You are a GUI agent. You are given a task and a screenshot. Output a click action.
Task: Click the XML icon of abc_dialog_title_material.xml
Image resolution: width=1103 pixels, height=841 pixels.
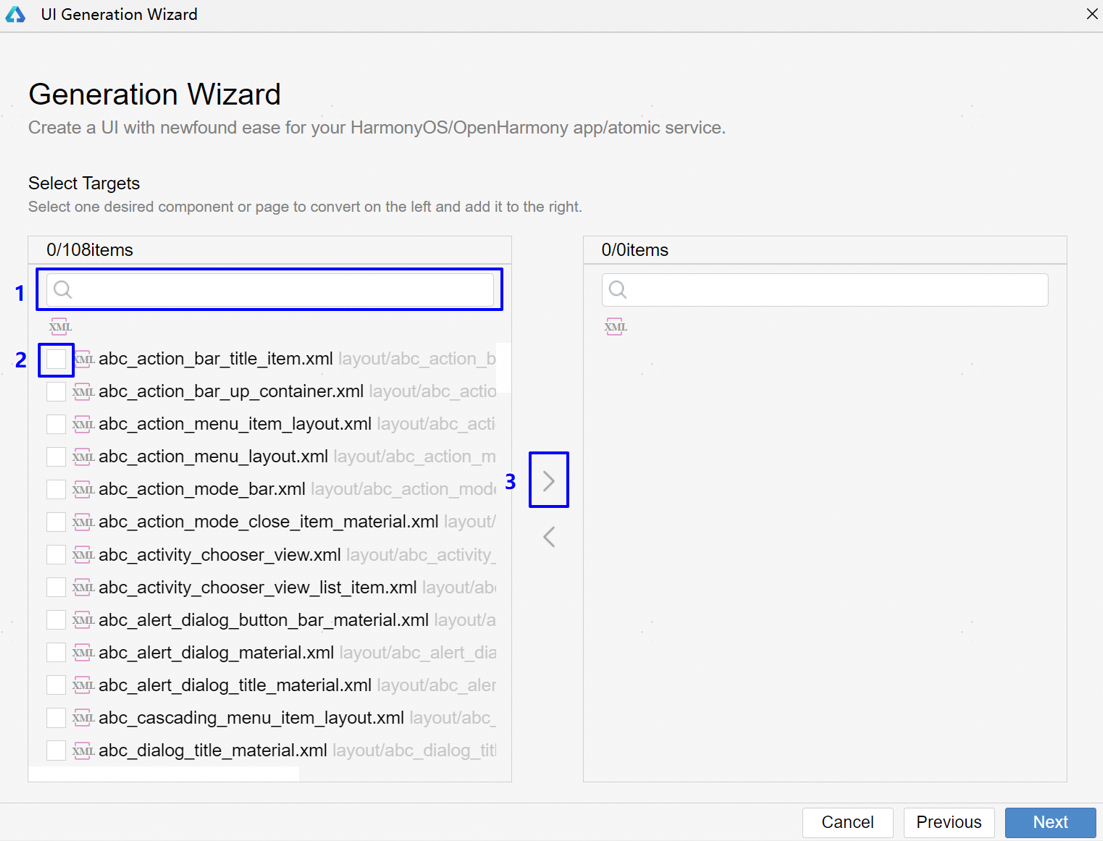click(83, 751)
